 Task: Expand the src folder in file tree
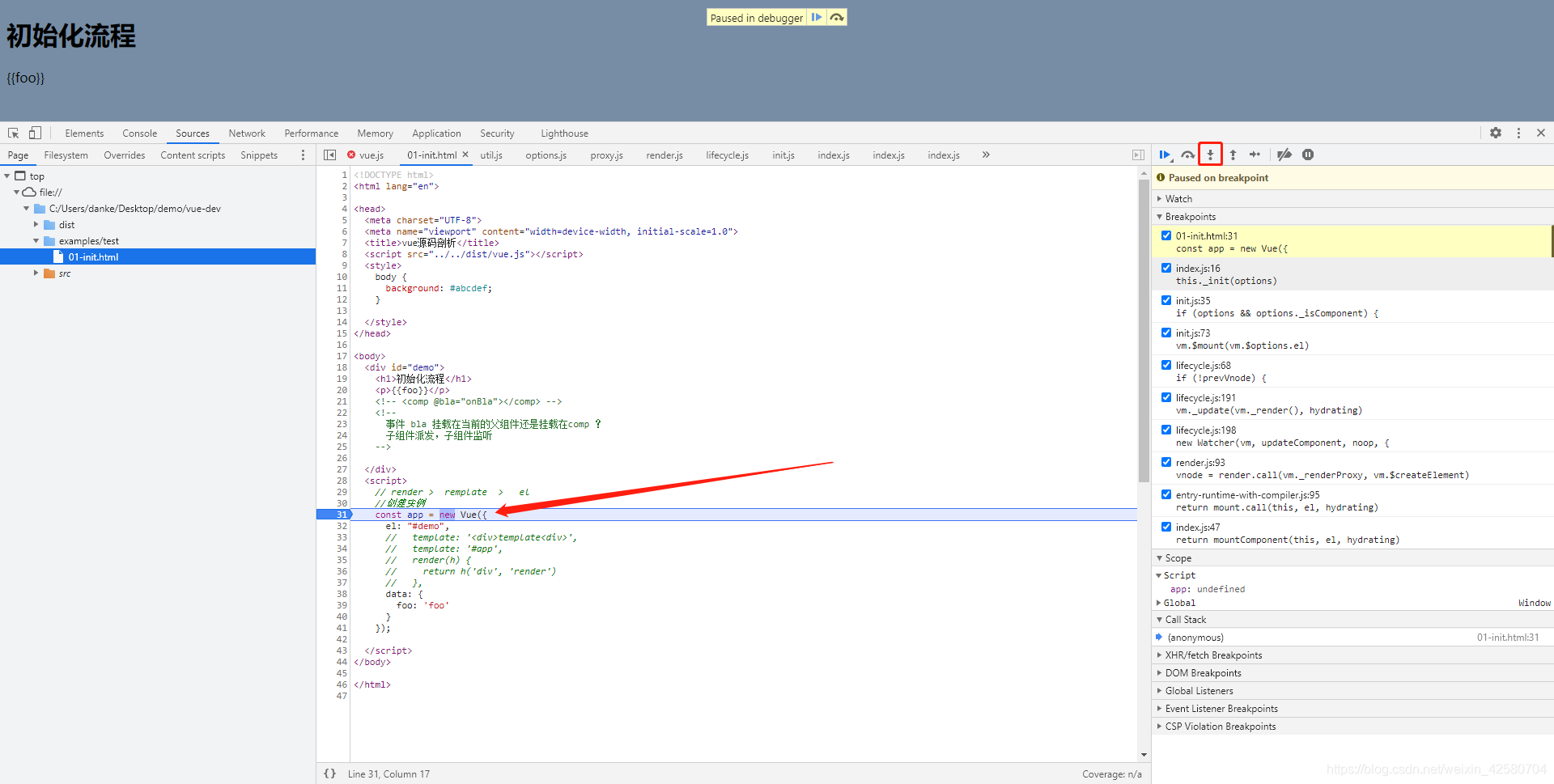click(x=36, y=273)
